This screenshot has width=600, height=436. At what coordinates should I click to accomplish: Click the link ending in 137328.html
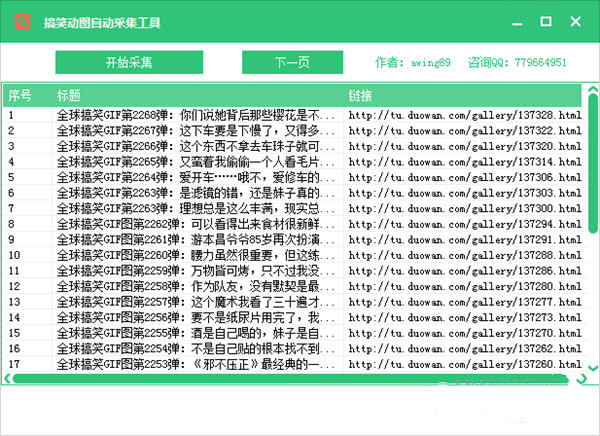[x=465, y=115]
